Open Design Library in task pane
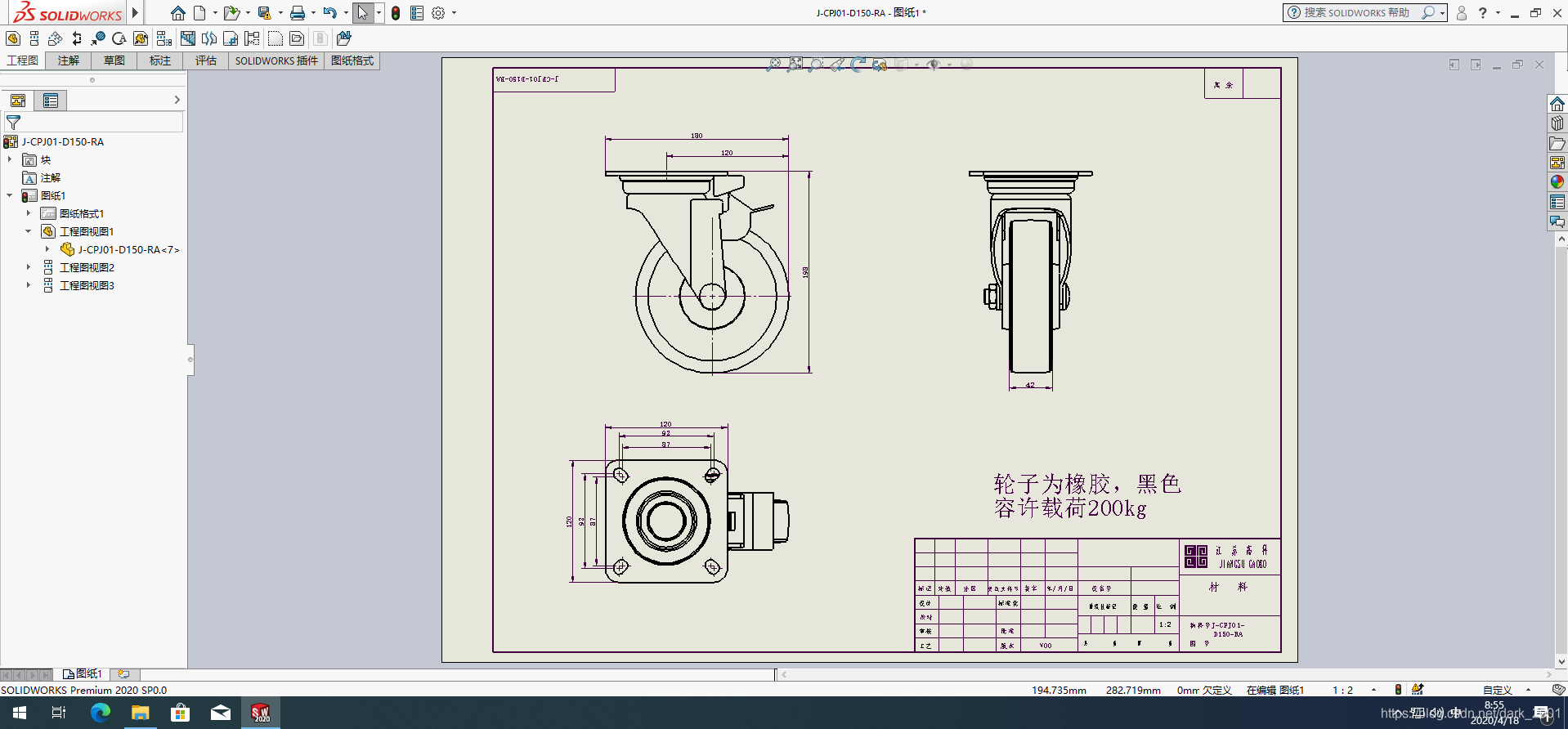Image resolution: width=1568 pixels, height=729 pixels. pyautogui.click(x=1557, y=123)
